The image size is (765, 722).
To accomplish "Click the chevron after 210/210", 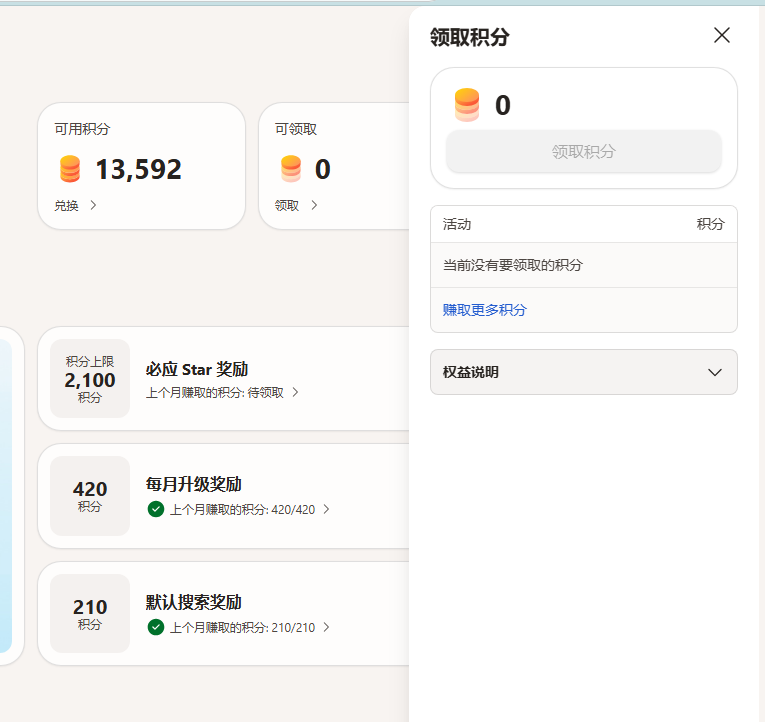I will click(x=326, y=627).
